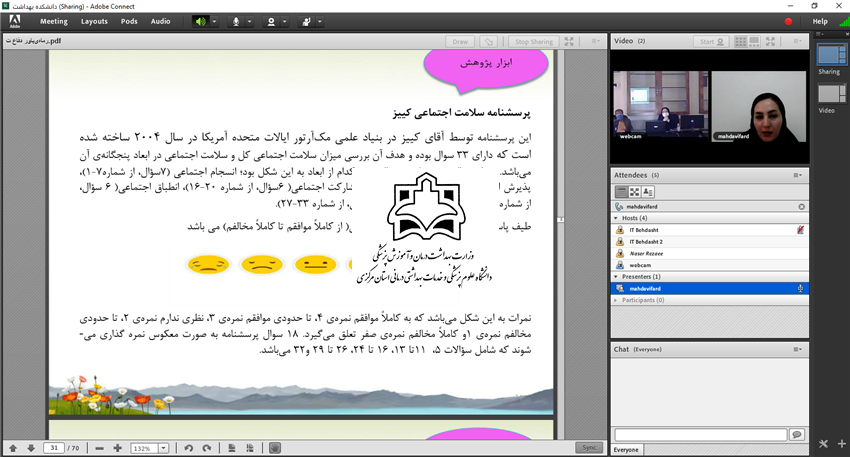Switch Video pod to grid view
Viewport: 850px width, 457px height.
740,41
